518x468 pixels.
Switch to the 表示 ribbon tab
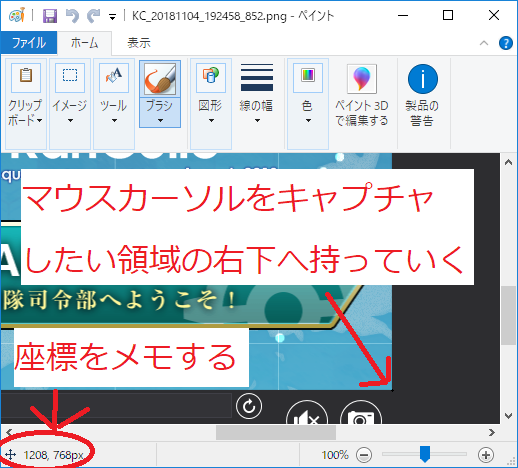(x=139, y=43)
